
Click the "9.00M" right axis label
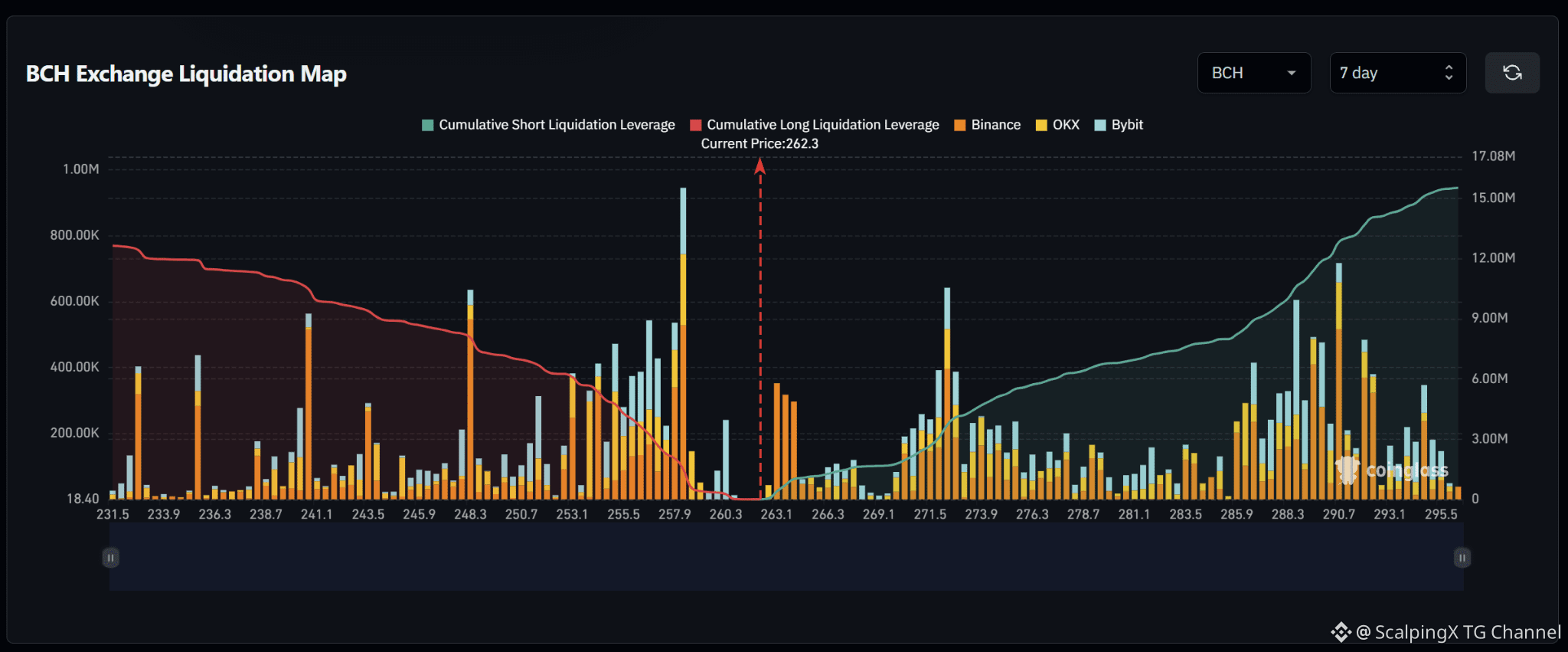pos(1490,318)
